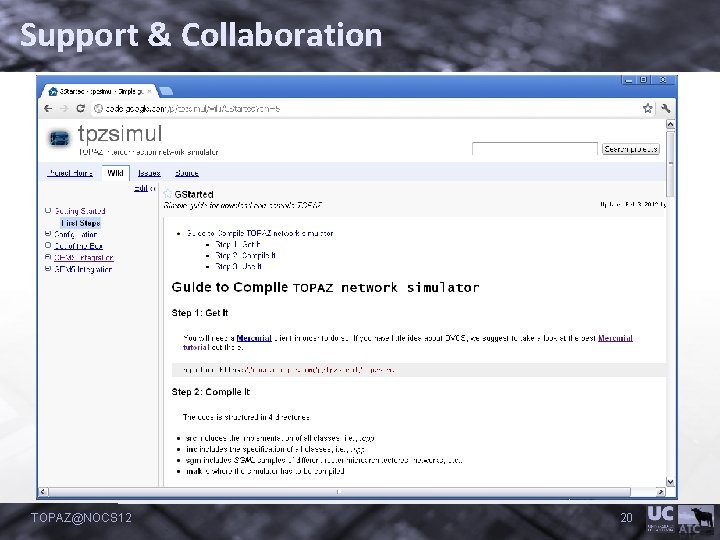This screenshot has height=540, width=720.
Task: Open the Out of the Box sidebar link
Action: click(x=79, y=246)
